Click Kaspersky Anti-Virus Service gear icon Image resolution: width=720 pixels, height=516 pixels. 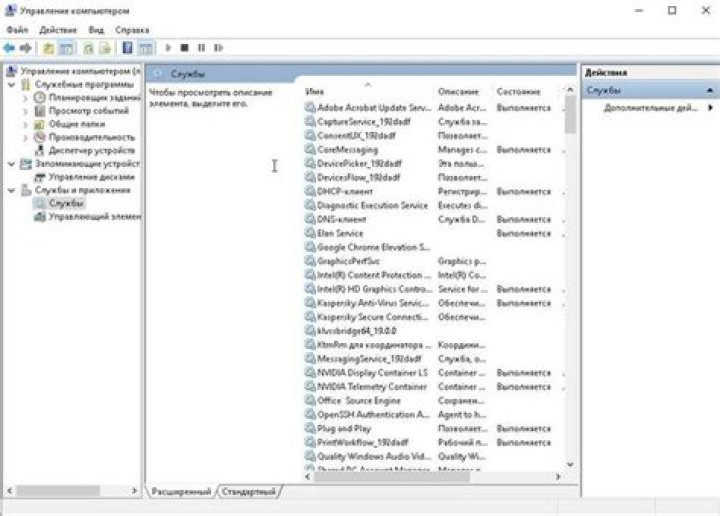point(310,303)
